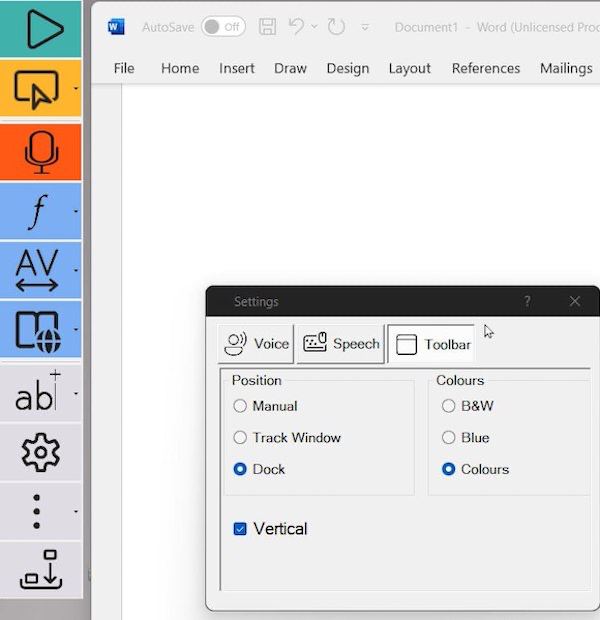600x620 pixels.
Task: Start dictation with the orange microphone
Action: [x=41, y=152]
